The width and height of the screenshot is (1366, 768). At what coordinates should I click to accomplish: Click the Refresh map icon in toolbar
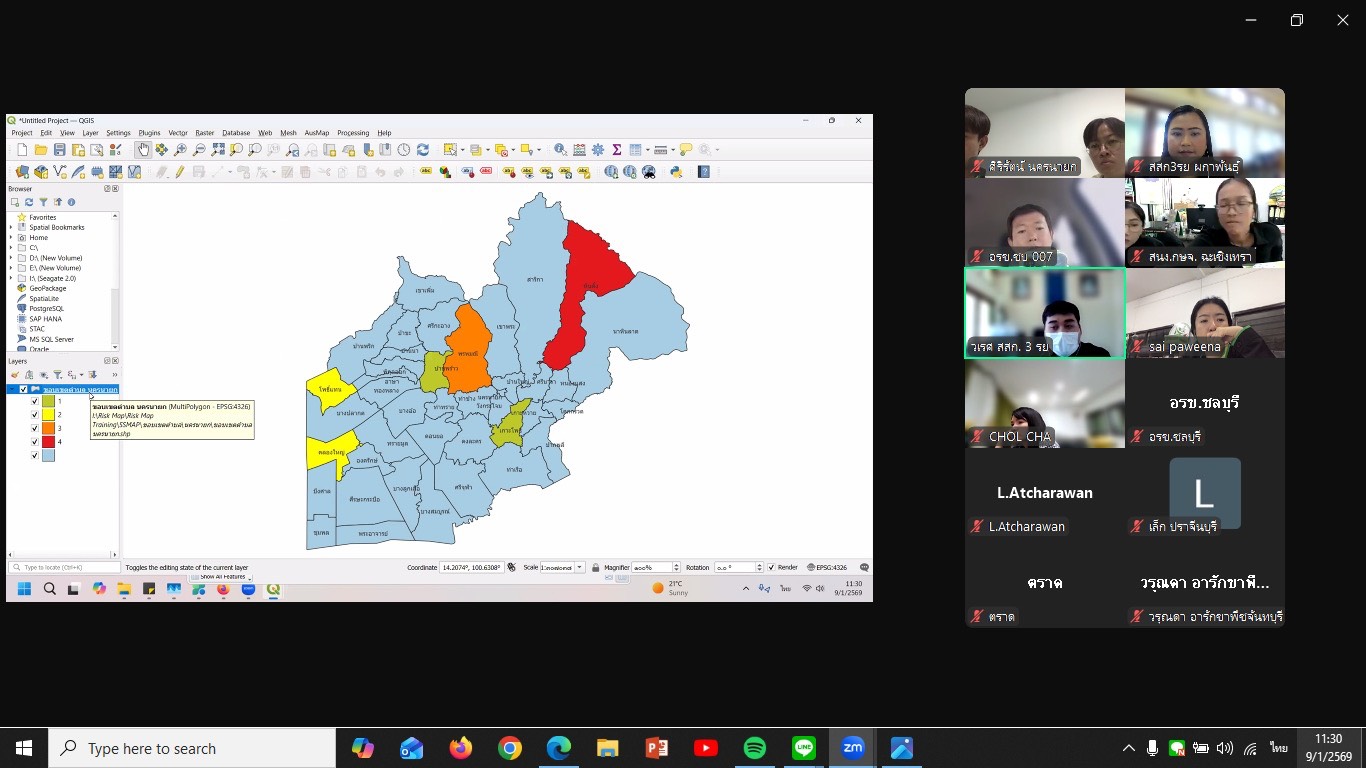click(423, 150)
